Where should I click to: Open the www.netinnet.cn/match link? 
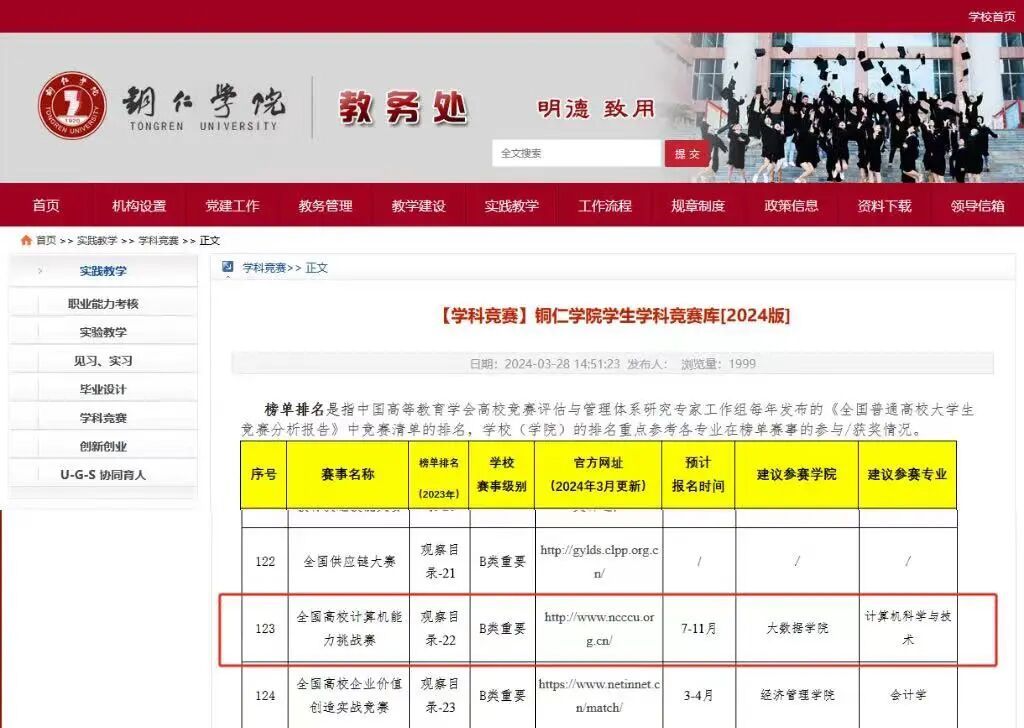[599, 695]
